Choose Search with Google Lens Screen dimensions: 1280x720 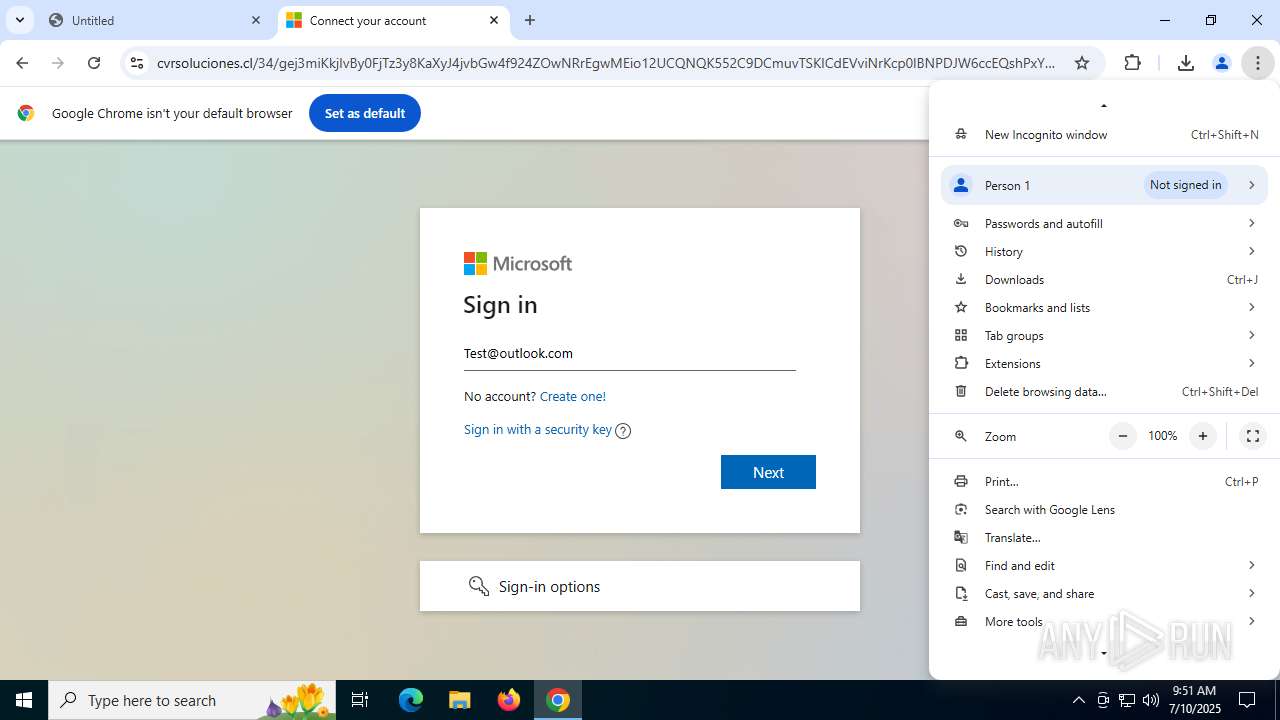[x=1104, y=509]
